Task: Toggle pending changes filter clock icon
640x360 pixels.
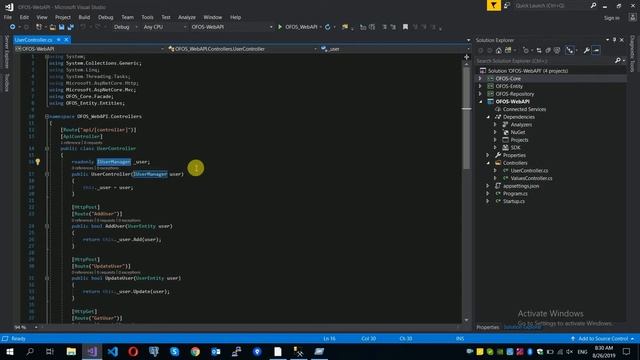Action: pyautogui.click(x=526, y=50)
